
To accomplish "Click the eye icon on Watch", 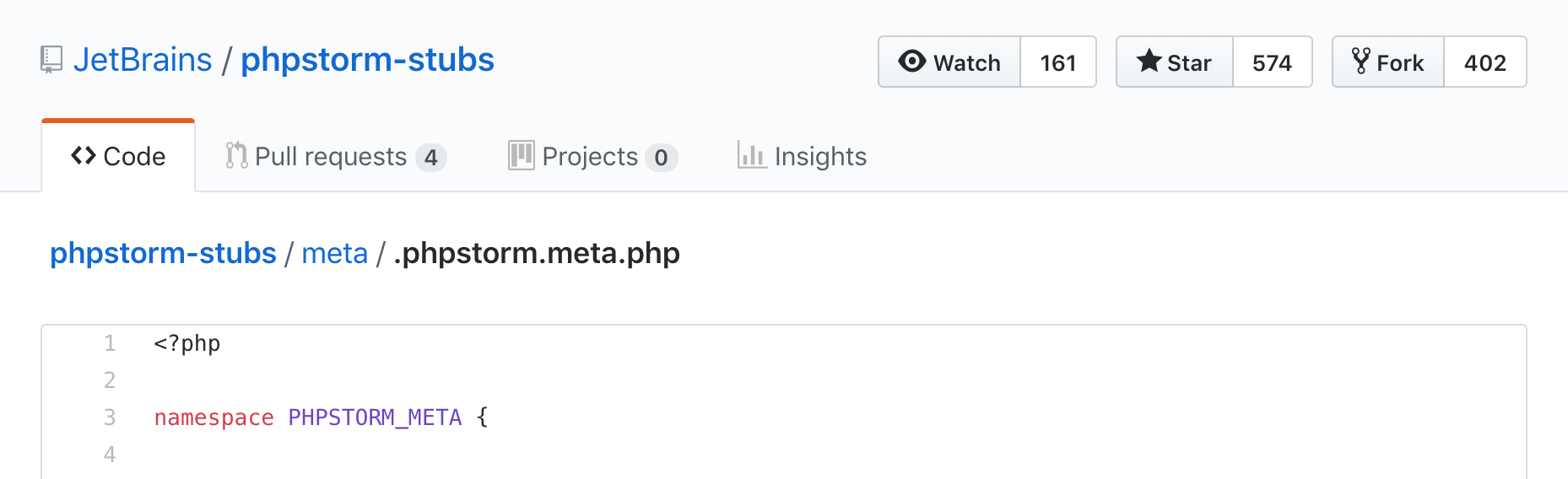I will [x=912, y=62].
